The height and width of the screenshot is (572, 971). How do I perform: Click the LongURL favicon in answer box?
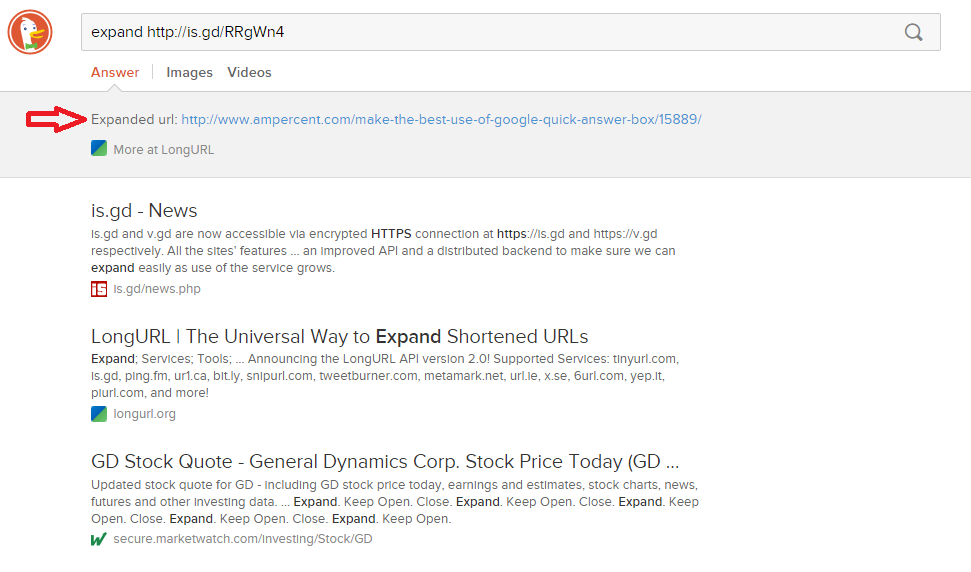coord(99,149)
